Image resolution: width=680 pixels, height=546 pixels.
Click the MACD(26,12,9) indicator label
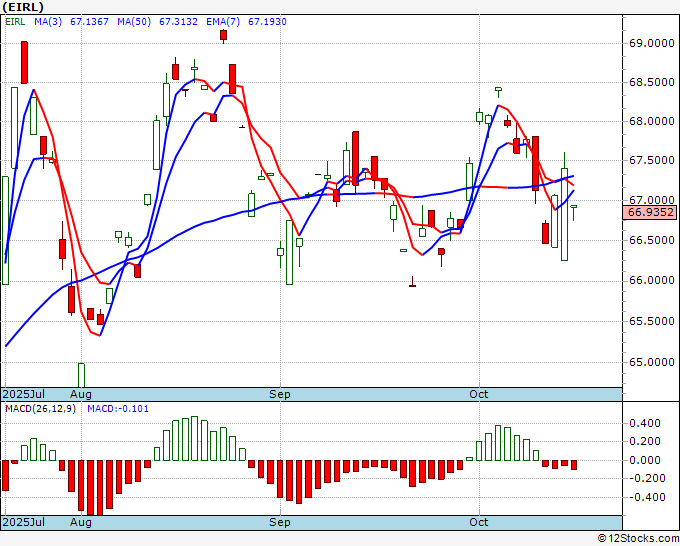tap(40, 409)
